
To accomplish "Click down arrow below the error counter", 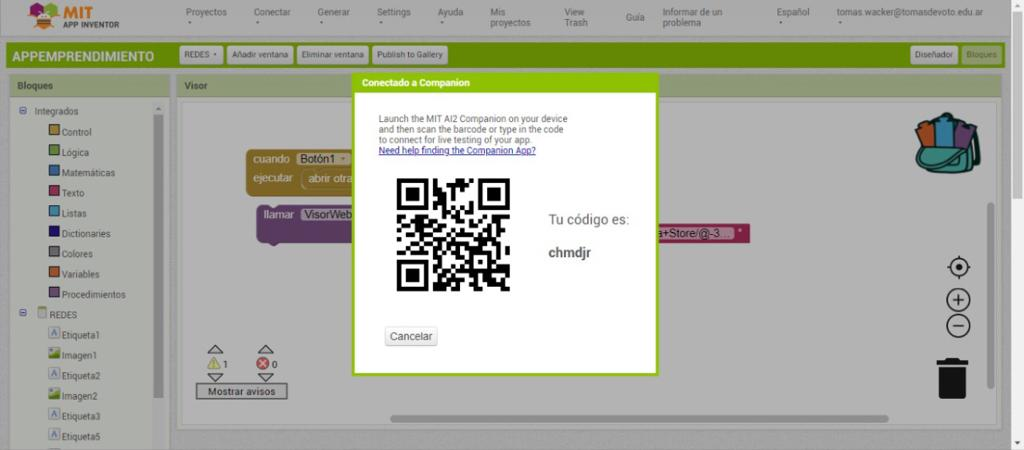I will [265, 378].
